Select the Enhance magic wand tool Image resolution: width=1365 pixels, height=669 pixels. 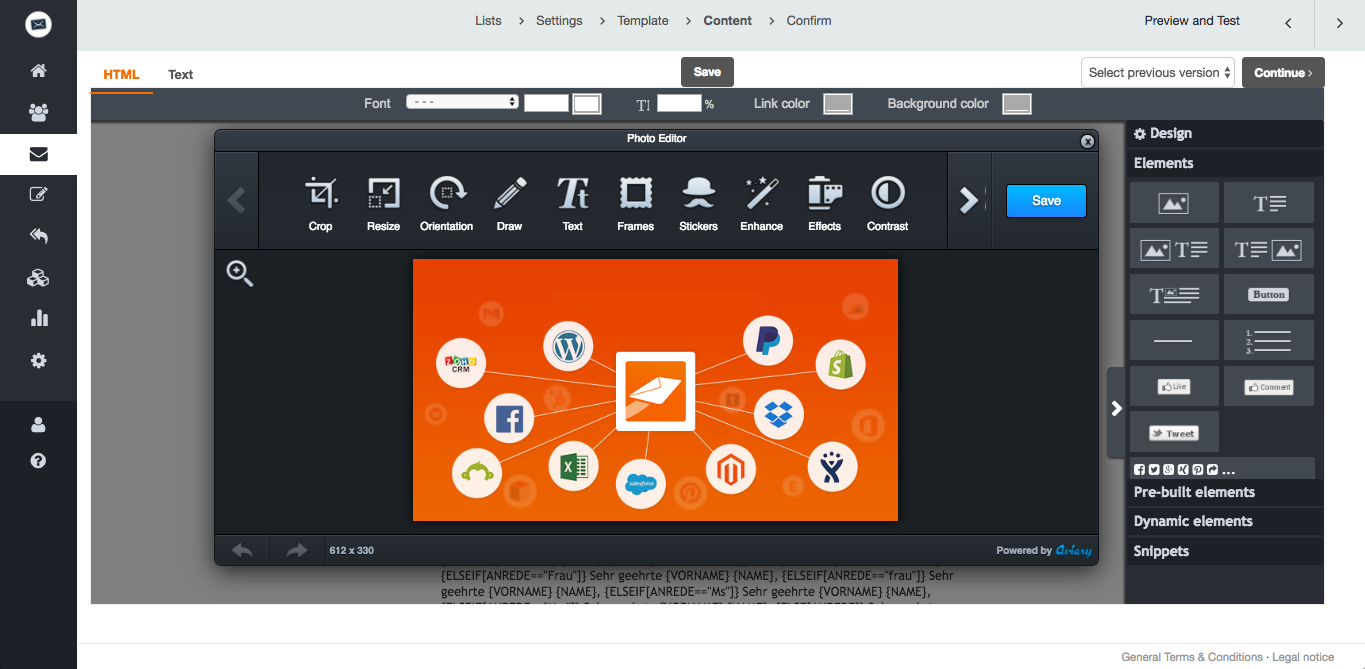pyautogui.click(x=761, y=203)
